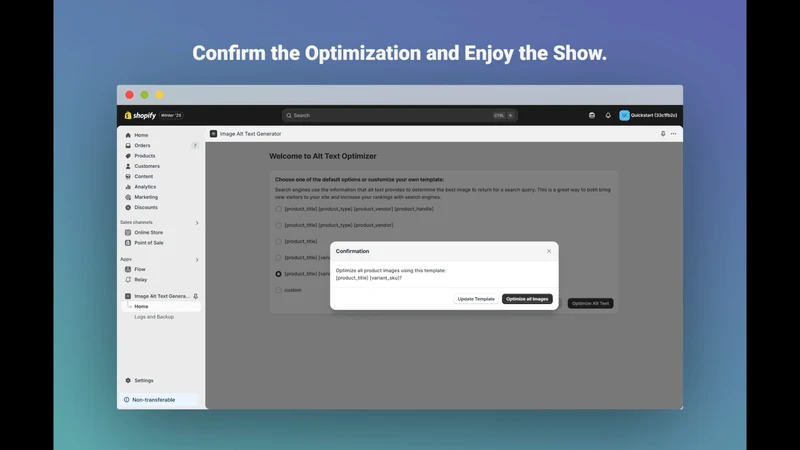Click the Image Alt Text Generator sidebar icon

click(128, 296)
